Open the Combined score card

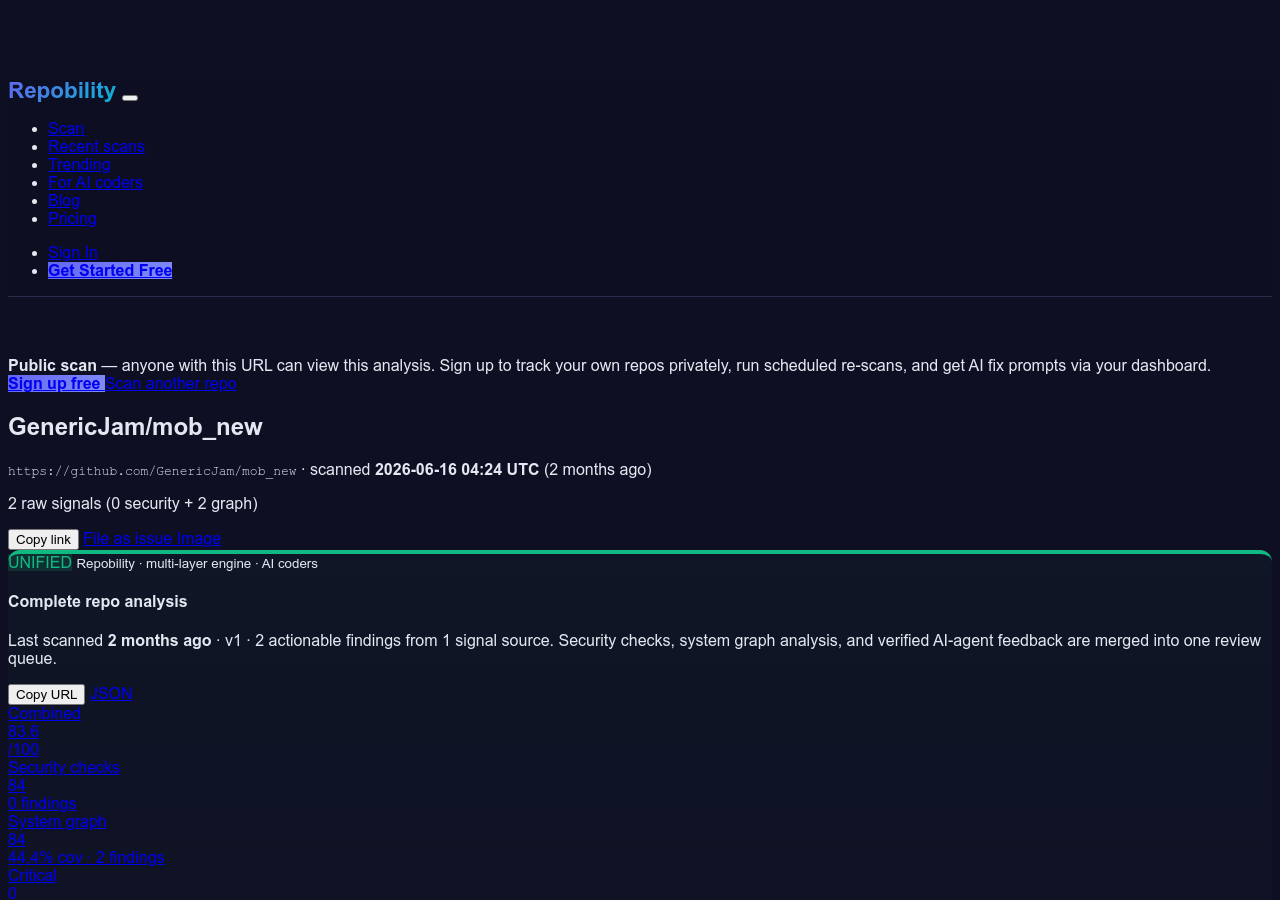click(x=44, y=731)
